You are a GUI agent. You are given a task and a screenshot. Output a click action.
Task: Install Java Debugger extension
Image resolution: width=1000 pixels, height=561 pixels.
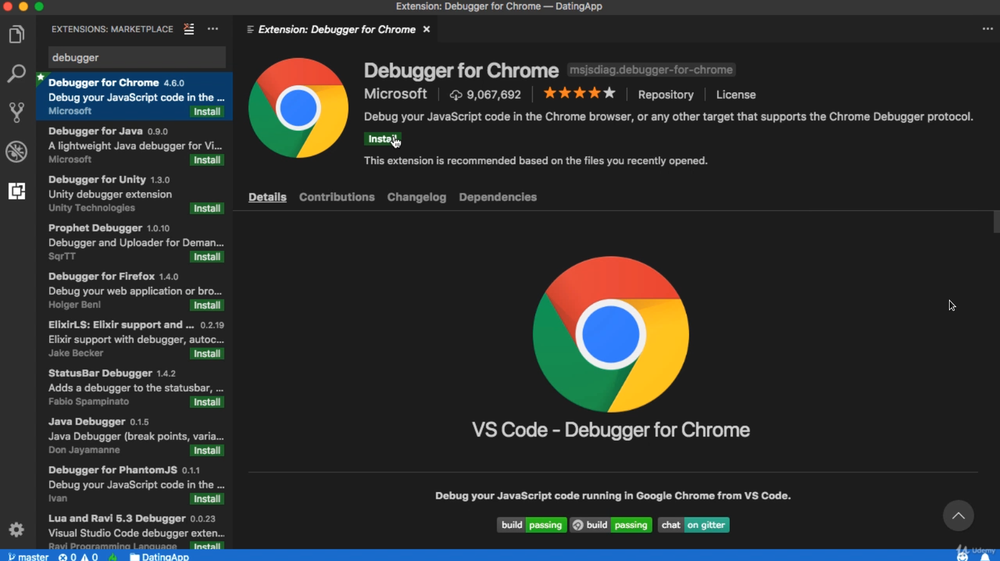(x=207, y=451)
